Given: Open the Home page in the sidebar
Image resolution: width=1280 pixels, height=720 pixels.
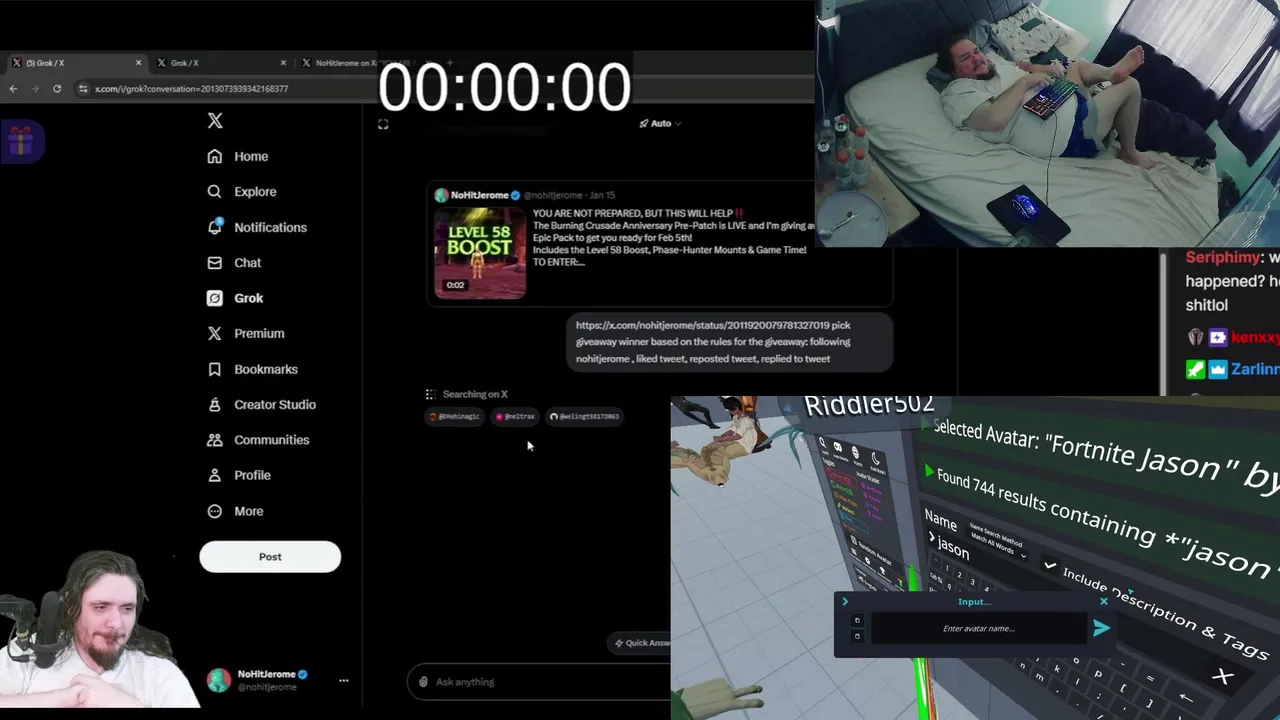Looking at the screenshot, I should [238, 156].
